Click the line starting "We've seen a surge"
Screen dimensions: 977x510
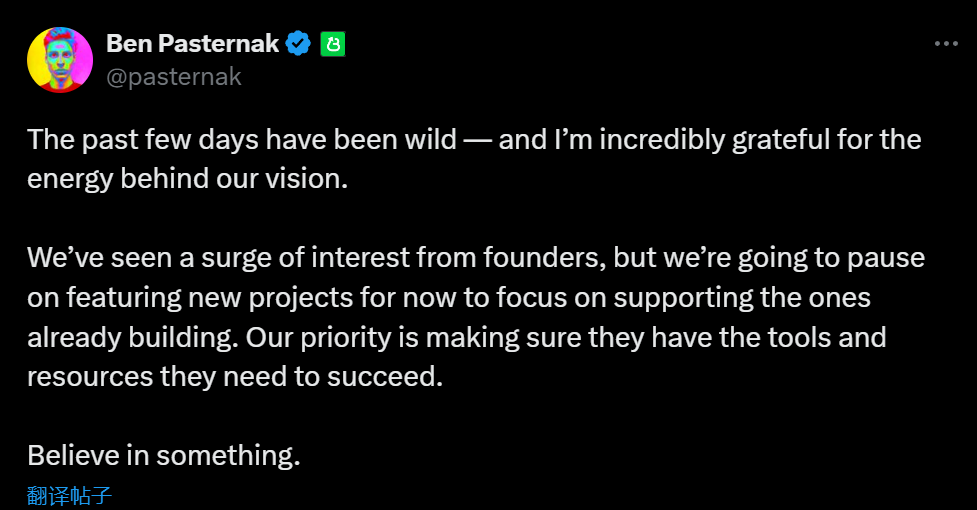476,257
